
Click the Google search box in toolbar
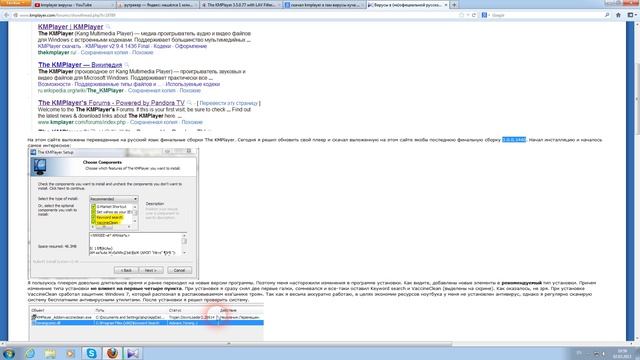[x=545, y=15]
